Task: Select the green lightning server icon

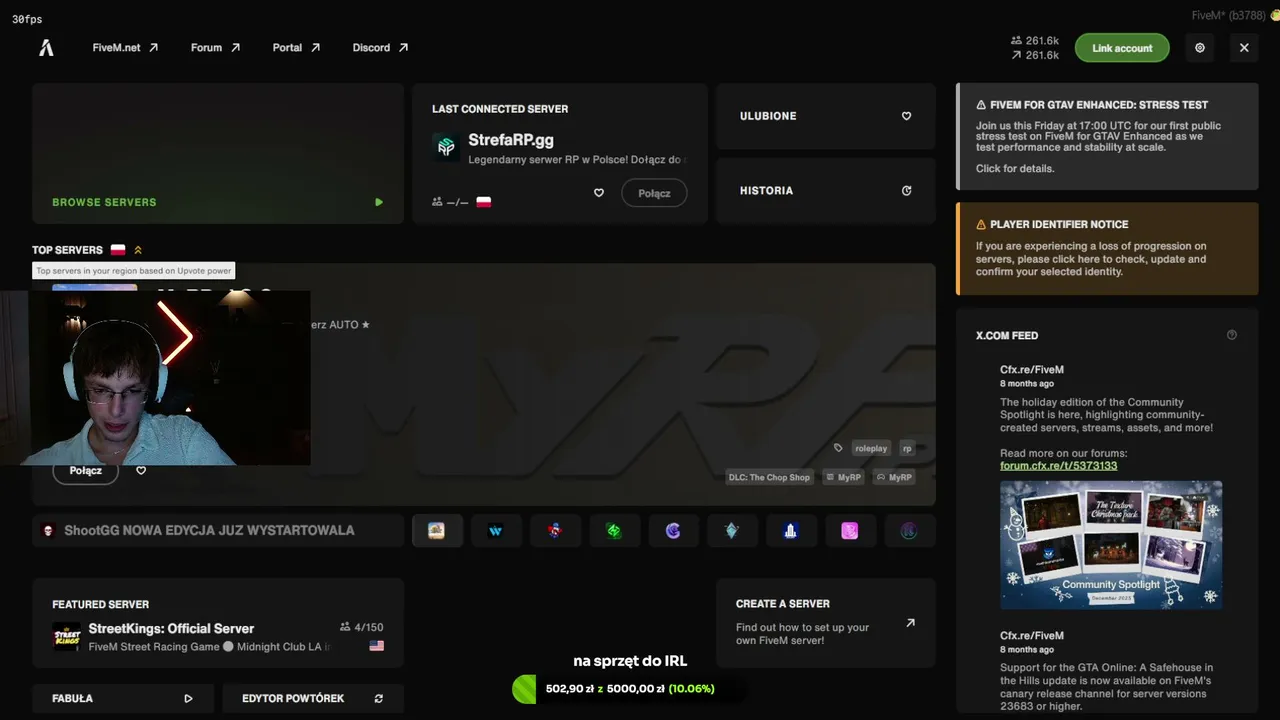Action: (x=614, y=531)
